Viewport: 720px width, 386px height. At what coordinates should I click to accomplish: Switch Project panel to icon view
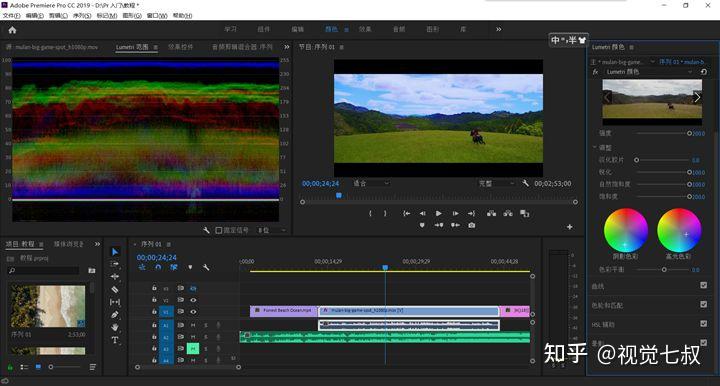pos(38,367)
